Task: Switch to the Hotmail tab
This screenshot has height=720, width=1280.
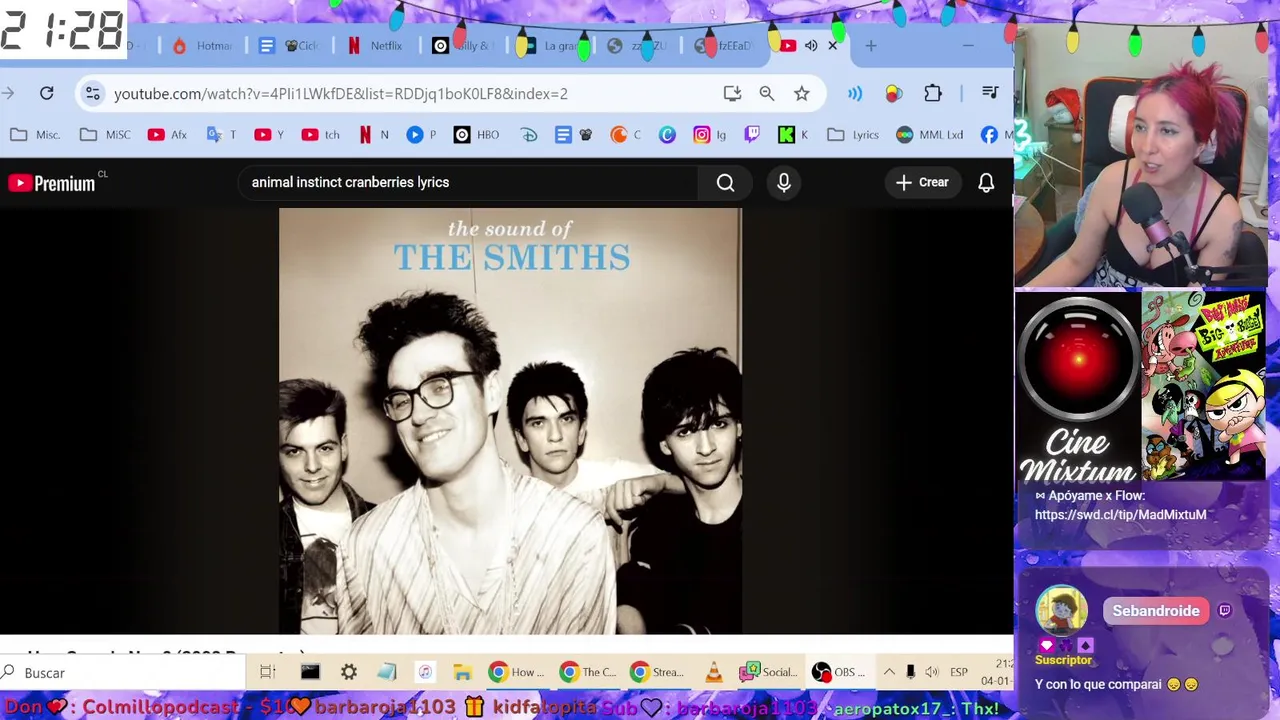Action: click(202, 46)
